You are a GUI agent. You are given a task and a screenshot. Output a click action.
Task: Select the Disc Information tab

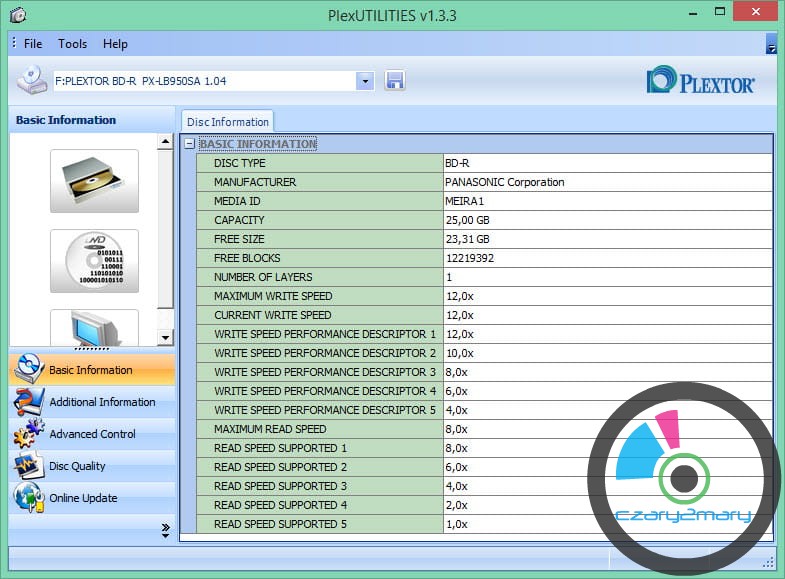pos(228,122)
